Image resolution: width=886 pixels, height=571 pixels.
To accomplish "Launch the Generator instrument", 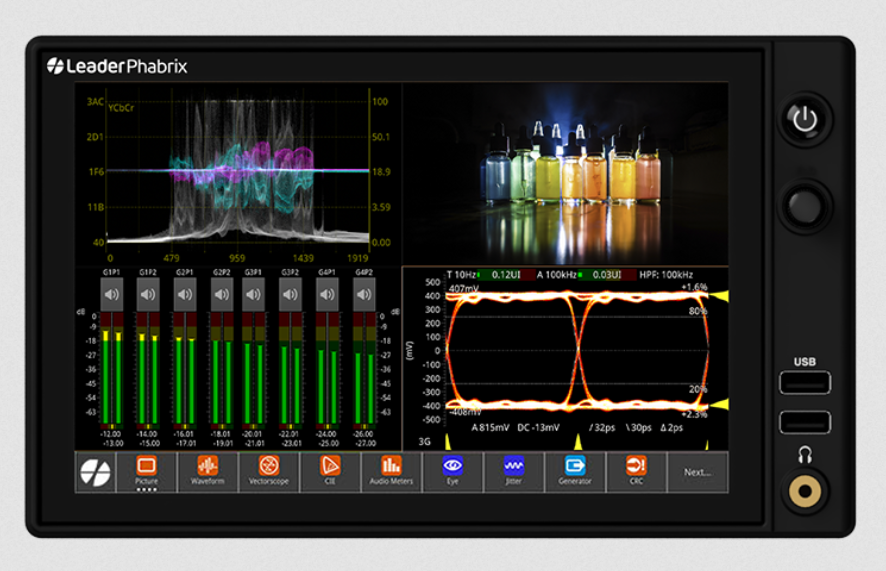I will click(x=575, y=471).
